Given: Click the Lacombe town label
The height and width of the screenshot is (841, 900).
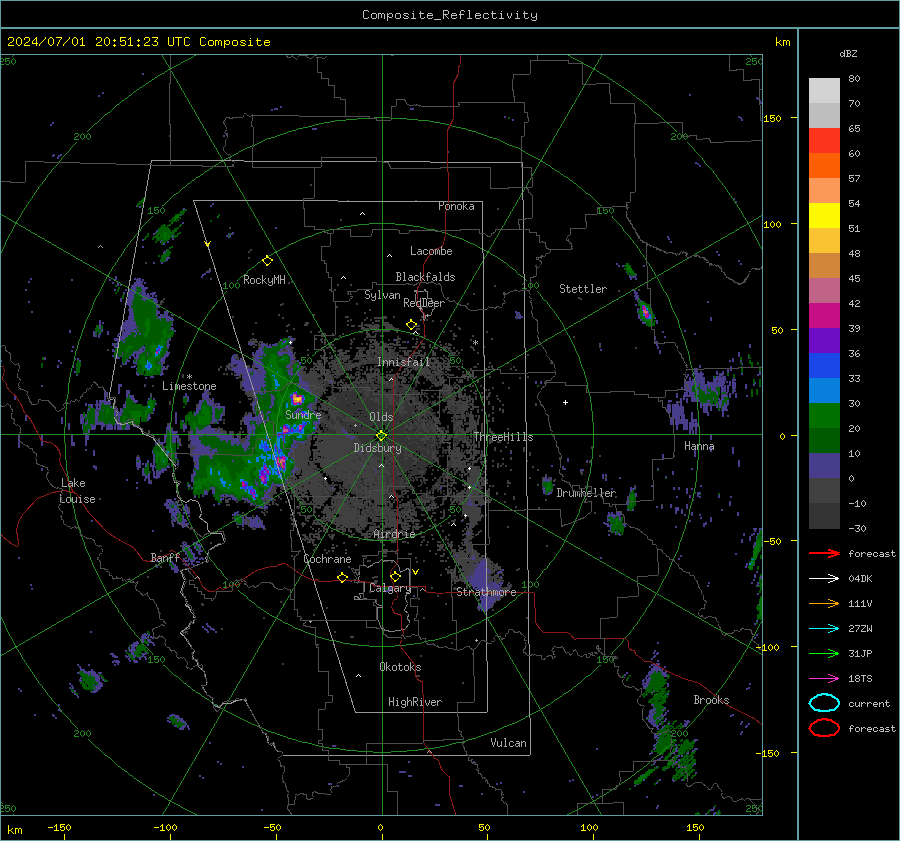Looking at the screenshot, I should pos(431,251).
